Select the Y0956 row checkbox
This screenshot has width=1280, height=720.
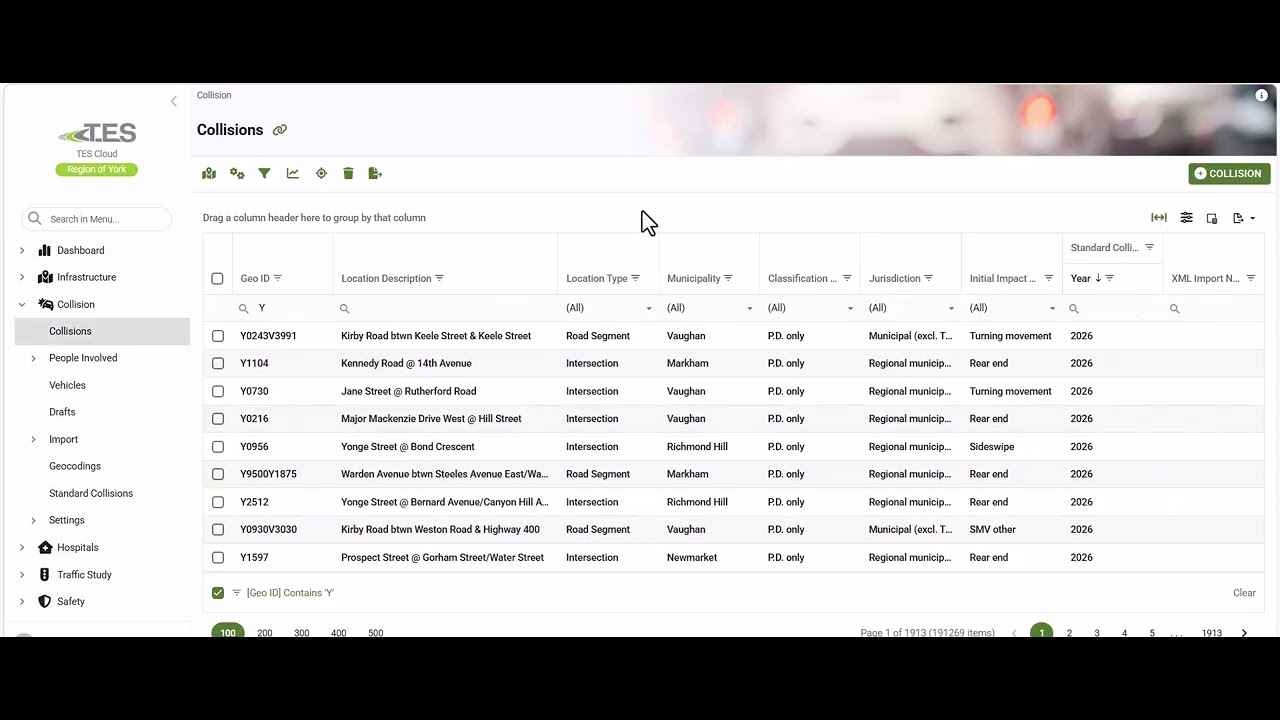click(218, 447)
